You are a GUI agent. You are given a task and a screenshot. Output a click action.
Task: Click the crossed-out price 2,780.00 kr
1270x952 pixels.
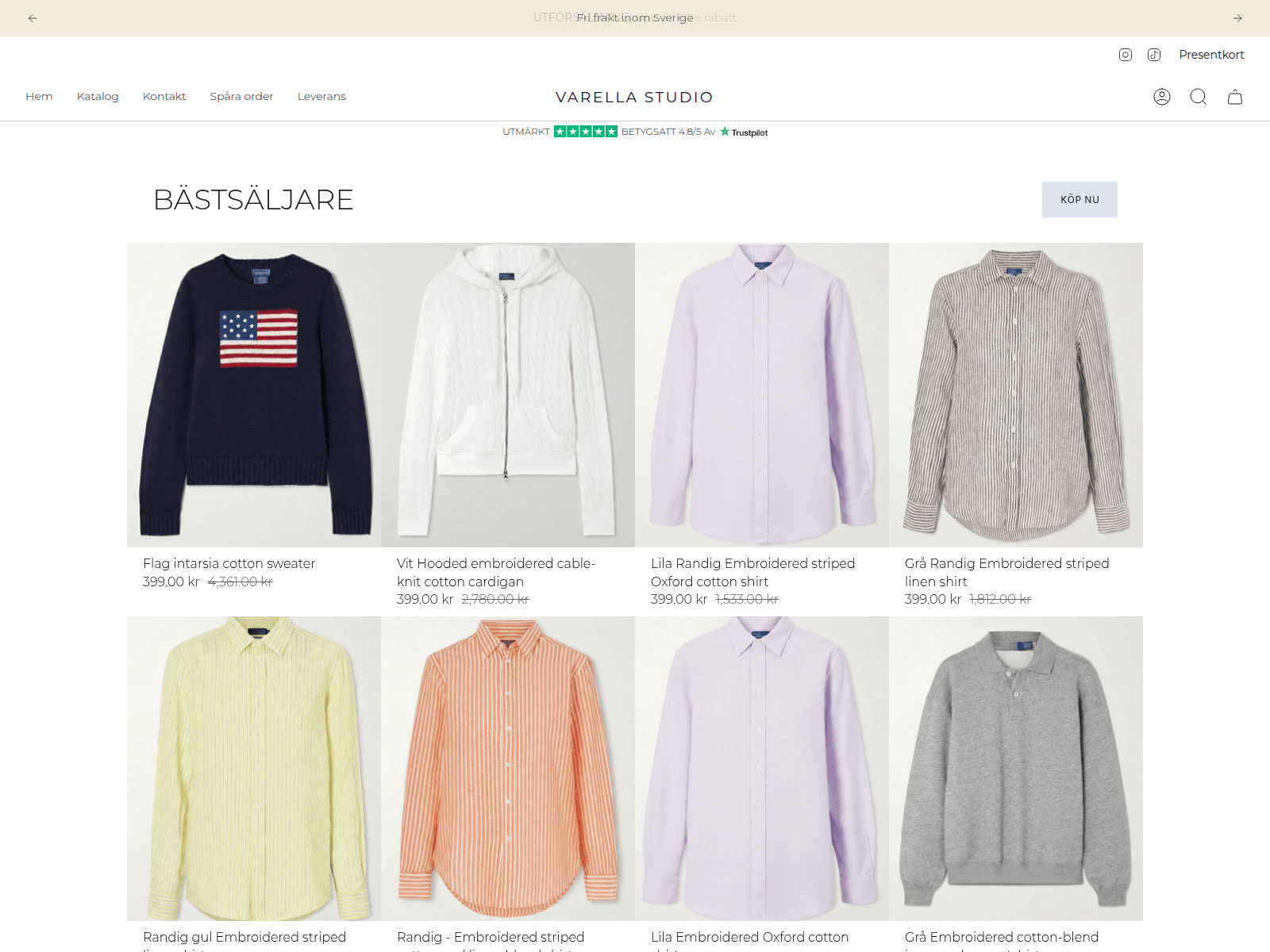click(x=495, y=599)
